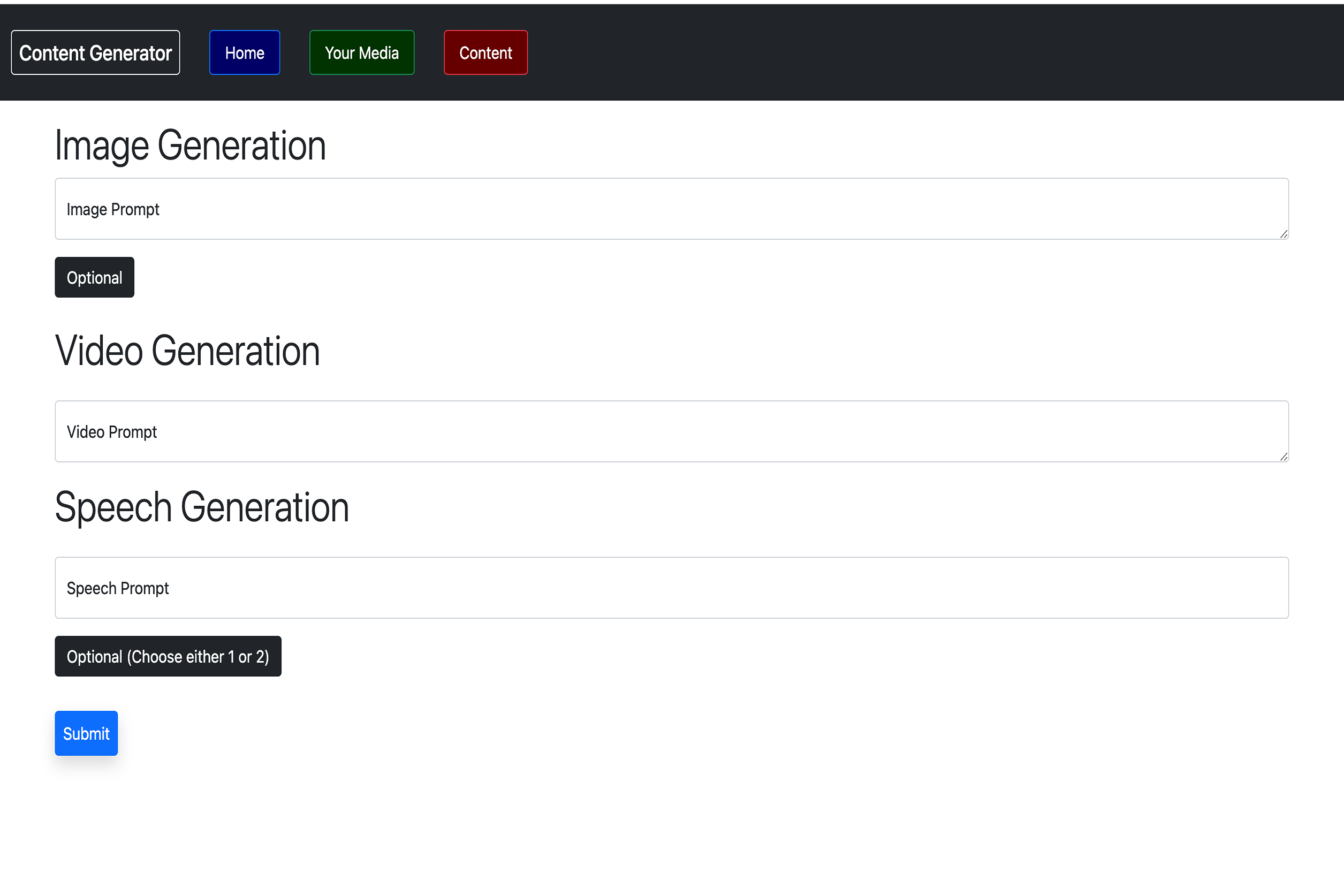Click inside the Video Prompt text area
Viewport: 1344px width, 896px height.
pos(671,431)
